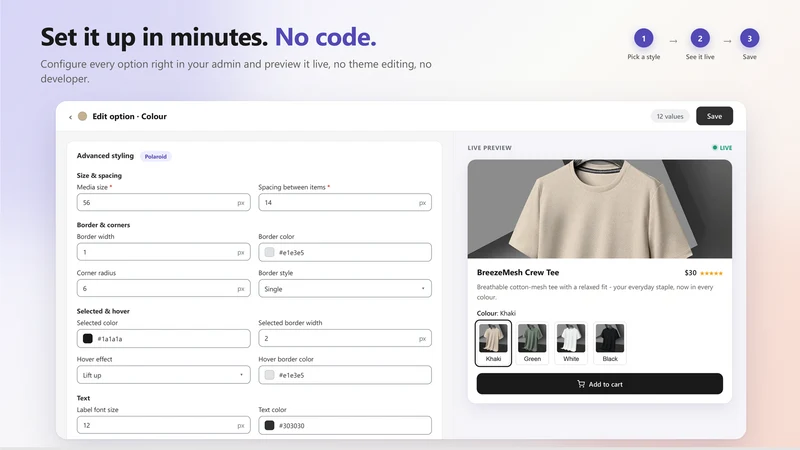Focus the Media size input field
Screen dimensions: 800x450
point(163,203)
